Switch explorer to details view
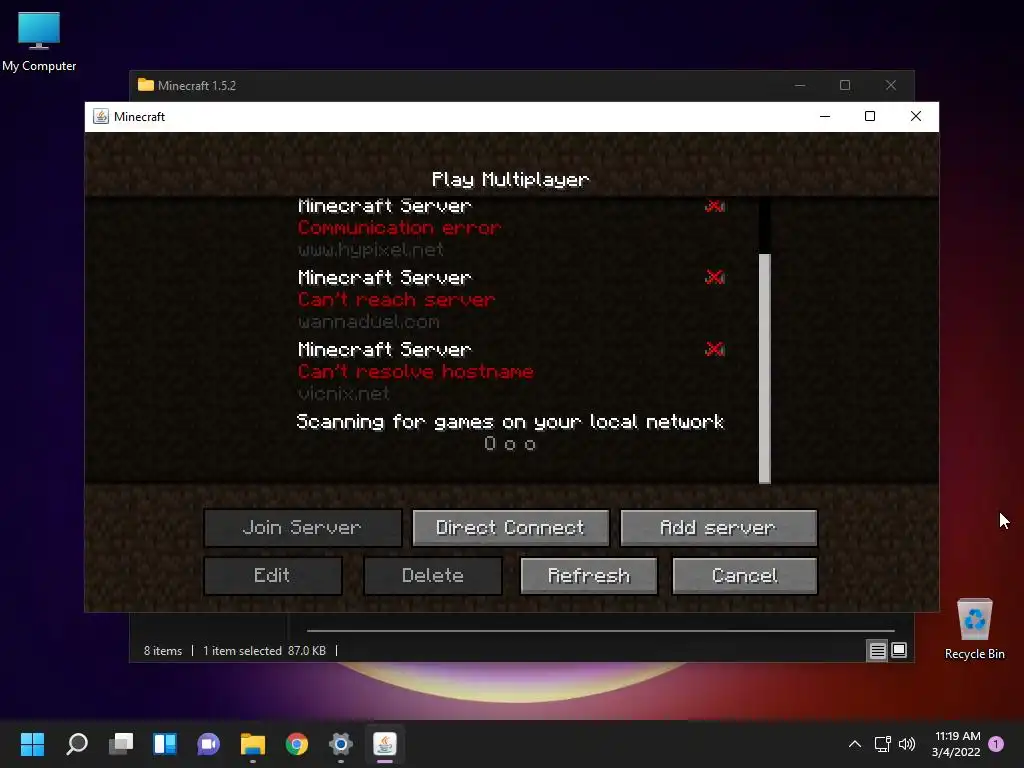 (x=877, y=650)
